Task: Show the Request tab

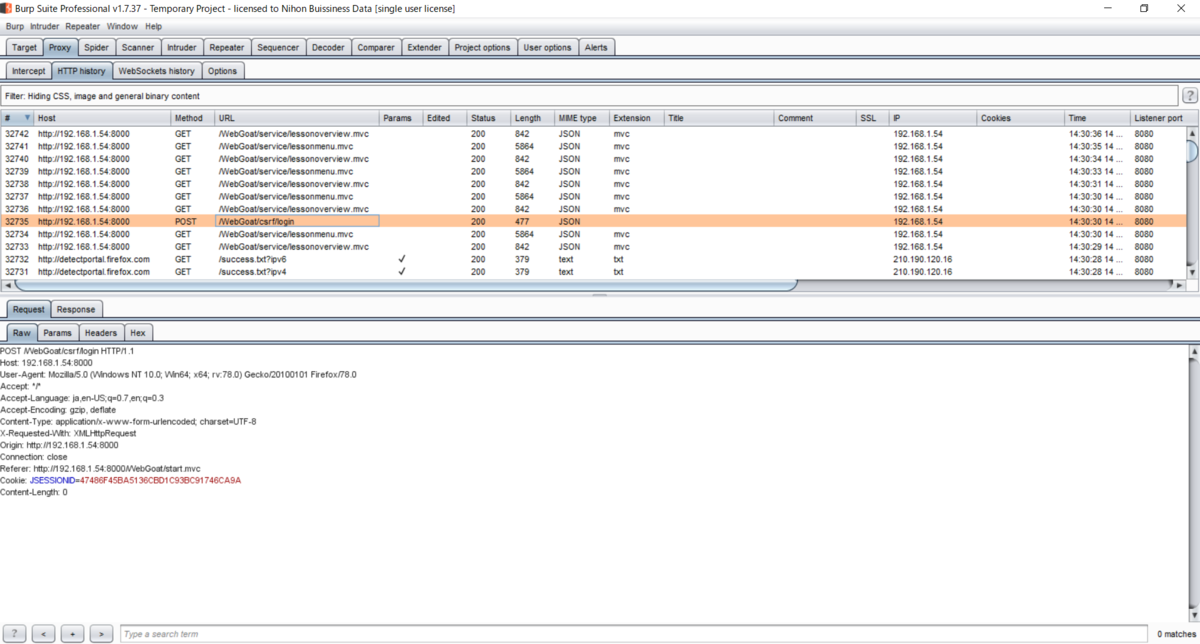Action: 28,309
